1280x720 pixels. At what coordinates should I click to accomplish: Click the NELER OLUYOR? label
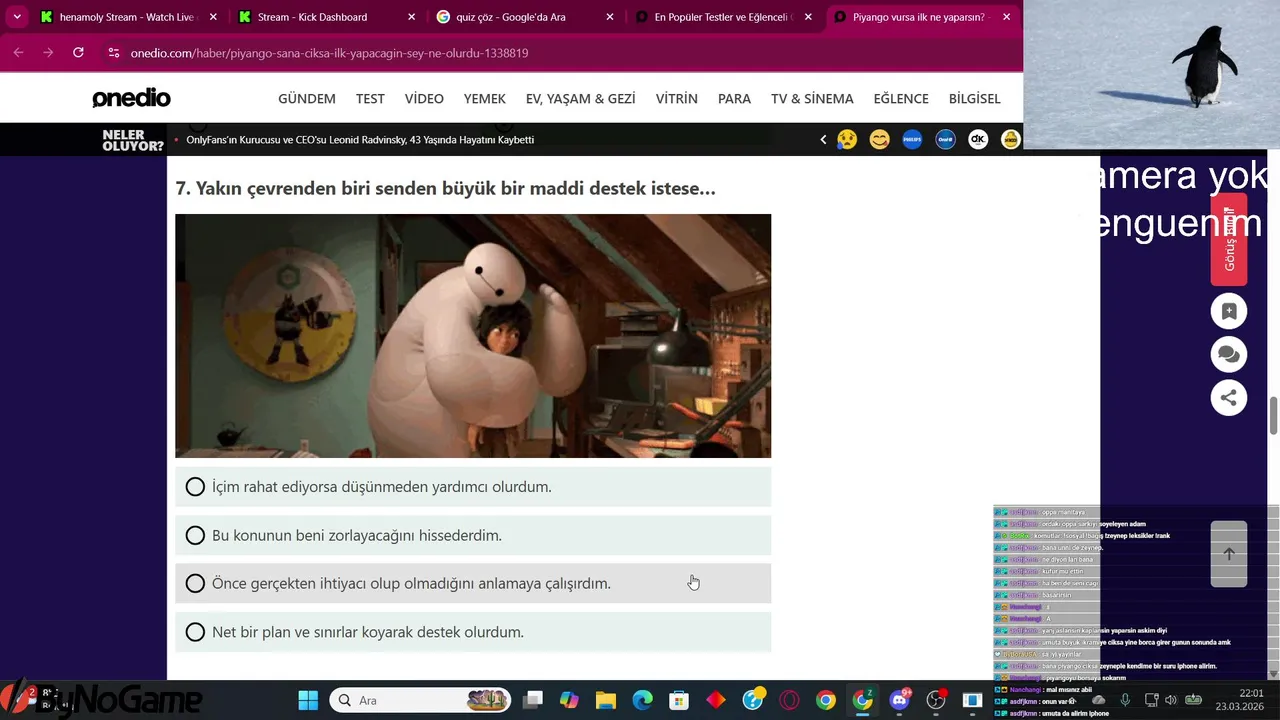pyautogui.click(x=133, y=140)
